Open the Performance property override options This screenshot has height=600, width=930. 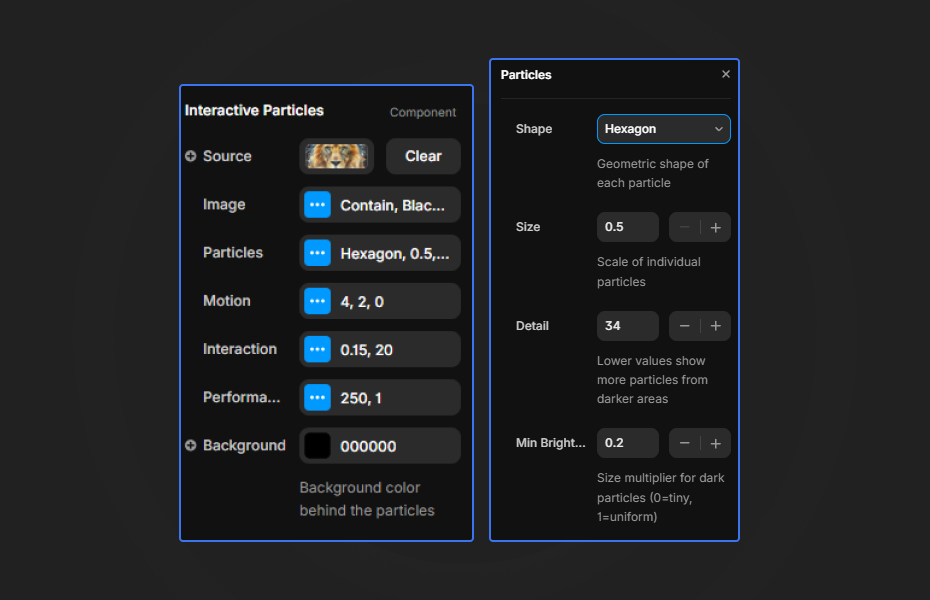pos(317,397)
